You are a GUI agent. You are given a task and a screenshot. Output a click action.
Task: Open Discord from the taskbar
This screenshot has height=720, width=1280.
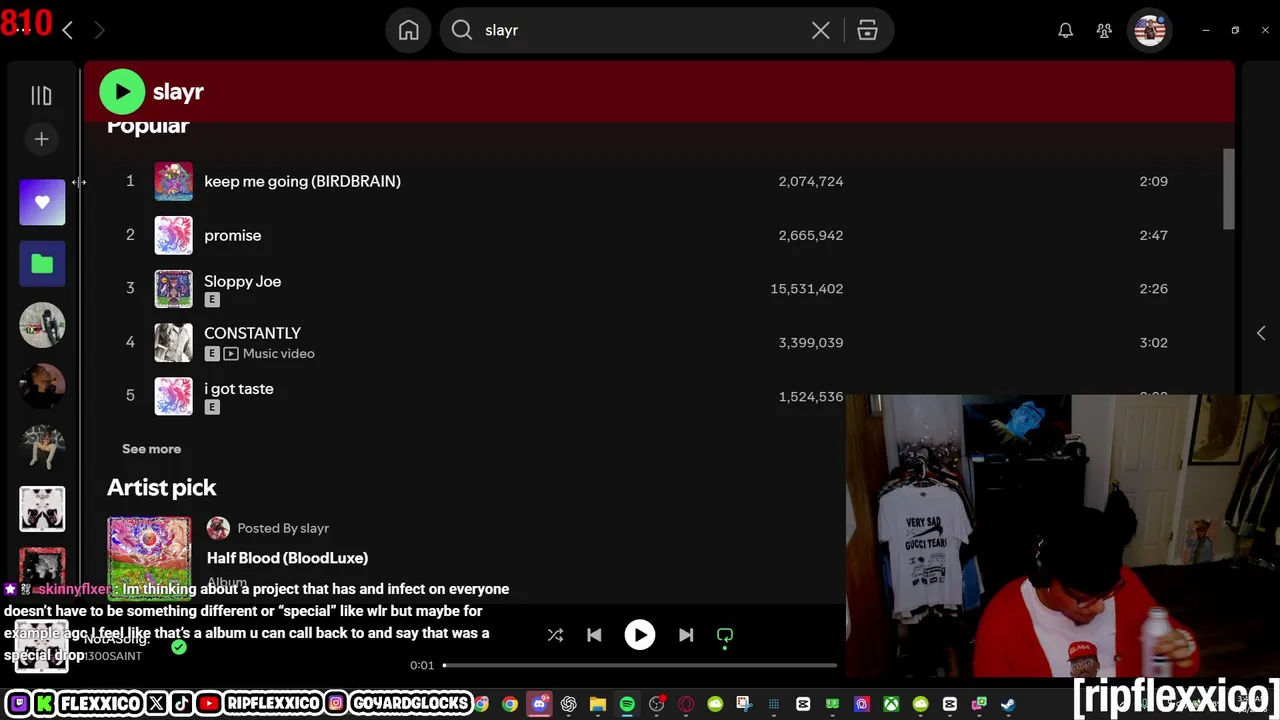[539, 704]
